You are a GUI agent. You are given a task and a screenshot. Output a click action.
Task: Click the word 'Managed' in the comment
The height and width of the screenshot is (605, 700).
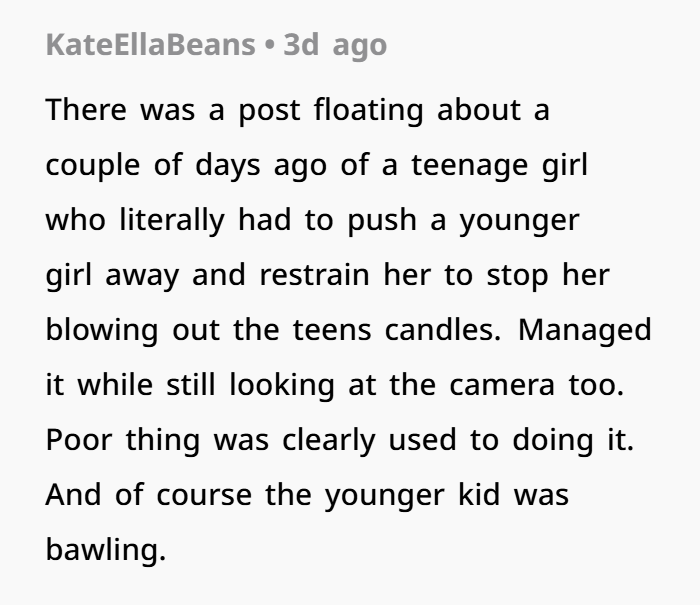point(585,331)
